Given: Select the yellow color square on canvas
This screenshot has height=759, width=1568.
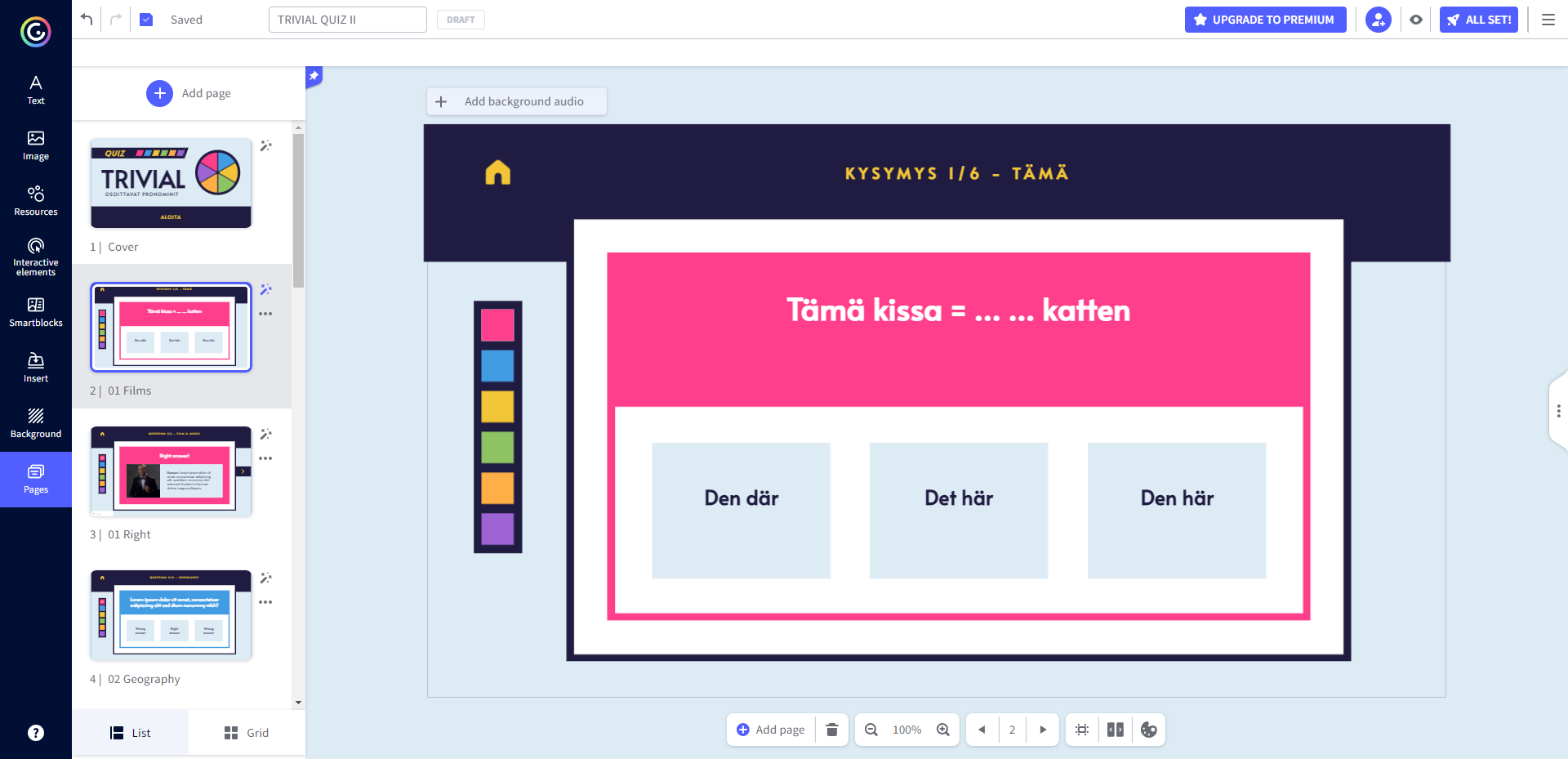Looking at the screenshot, I should point(497,406).
